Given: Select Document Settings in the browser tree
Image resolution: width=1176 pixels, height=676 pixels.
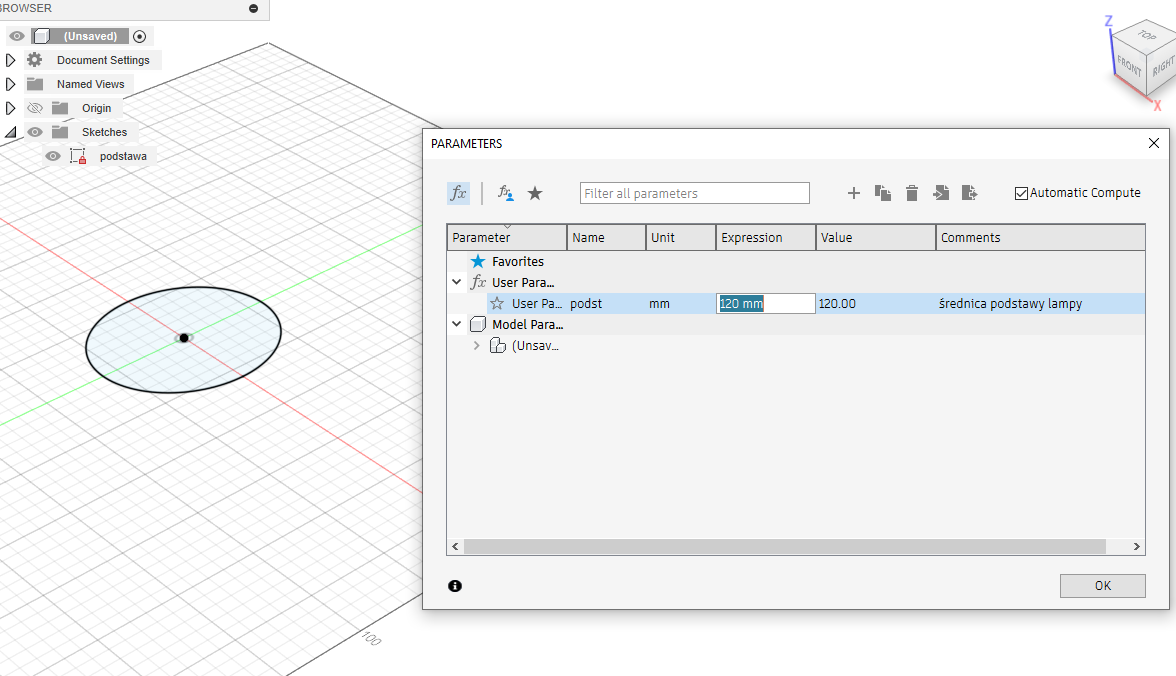Looking at the screenshot, I should [x=104, y=60].
